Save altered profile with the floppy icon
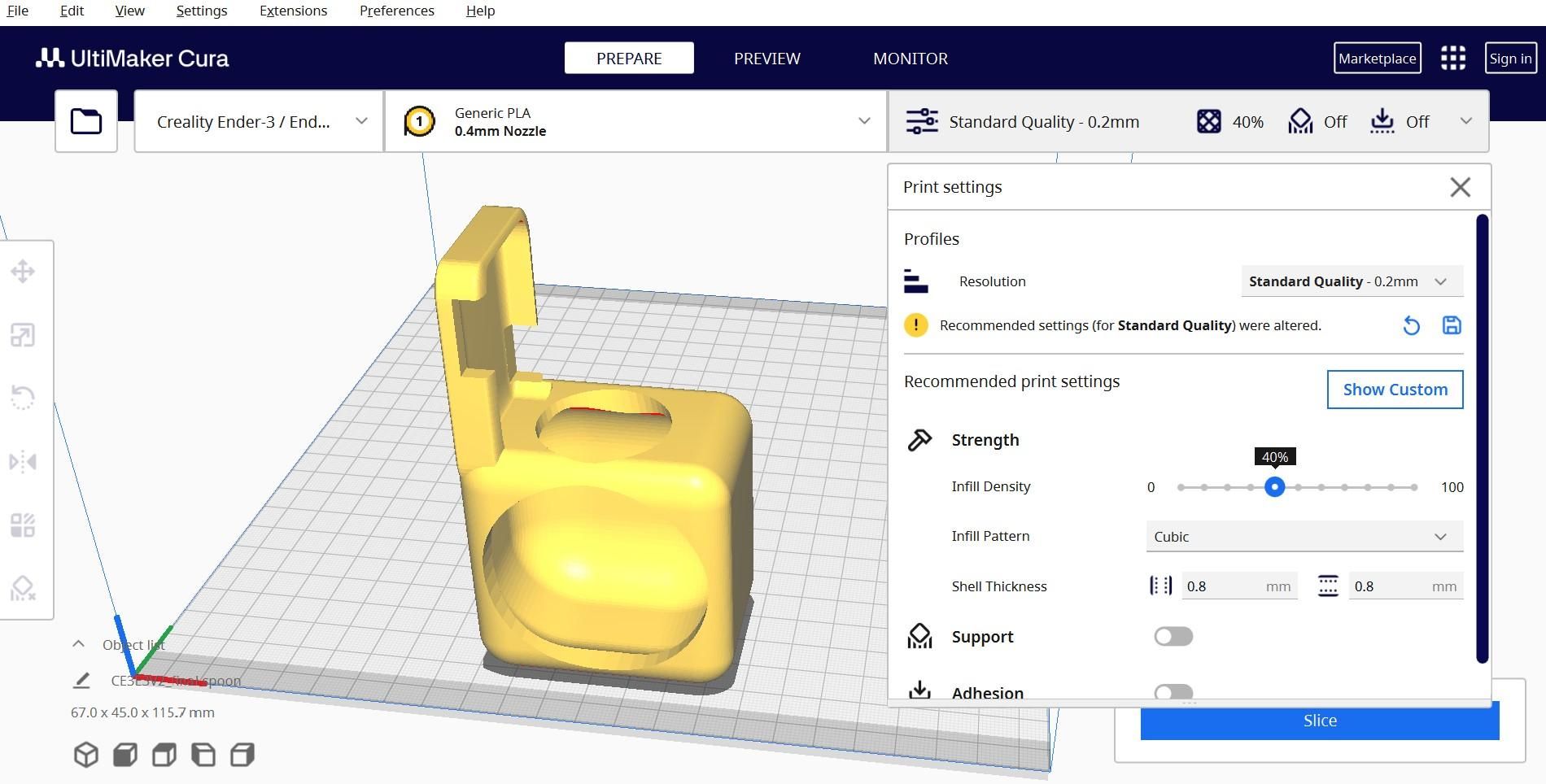The height and width of the screenshot is (784, 1546). 1452,325
